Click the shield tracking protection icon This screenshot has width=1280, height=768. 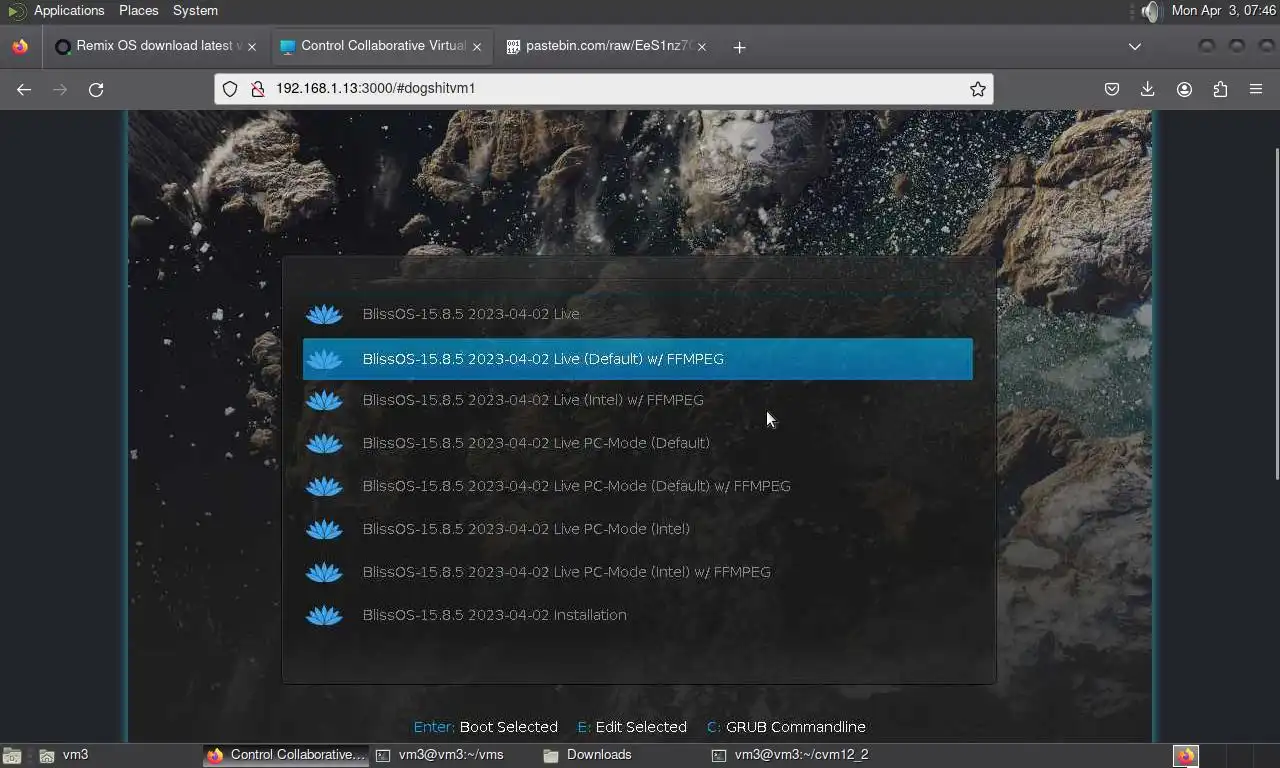[x=230, y=89]
